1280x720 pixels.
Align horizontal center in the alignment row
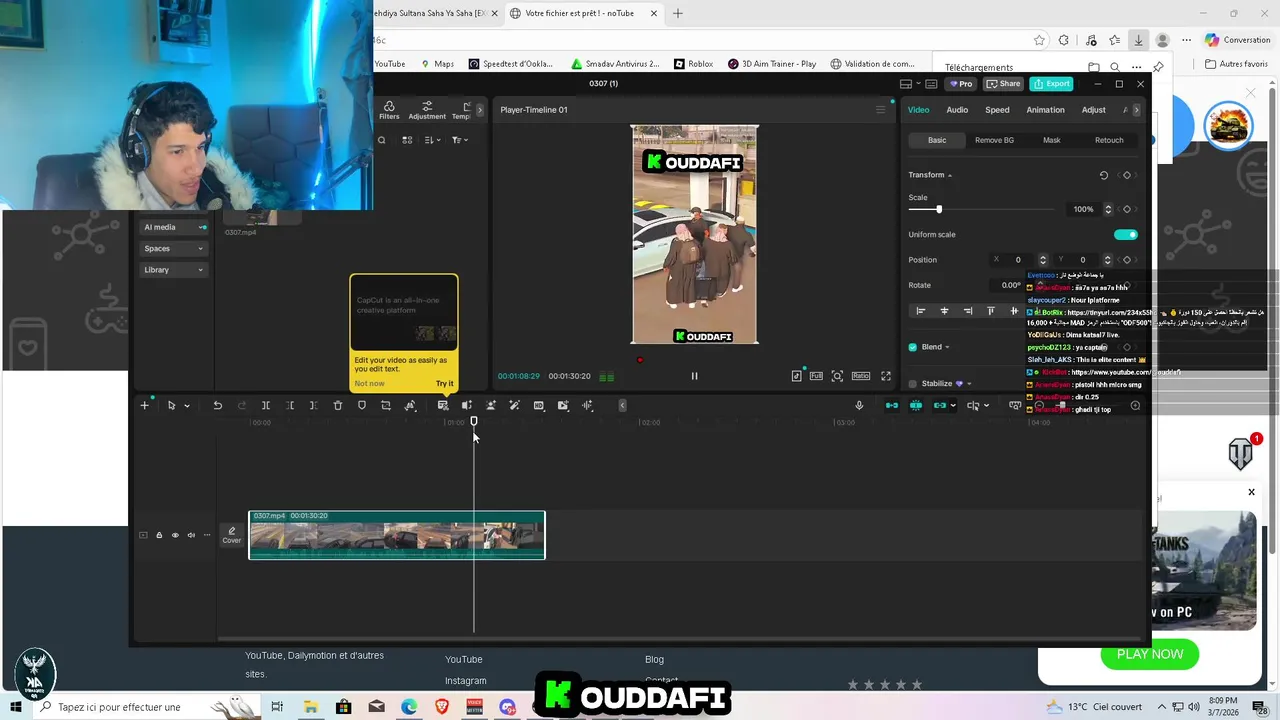pos(944,311)
